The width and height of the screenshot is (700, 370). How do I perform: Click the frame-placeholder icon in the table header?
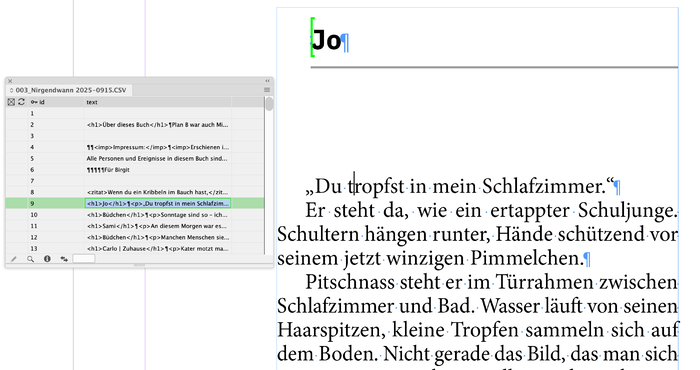coord(11,102)
